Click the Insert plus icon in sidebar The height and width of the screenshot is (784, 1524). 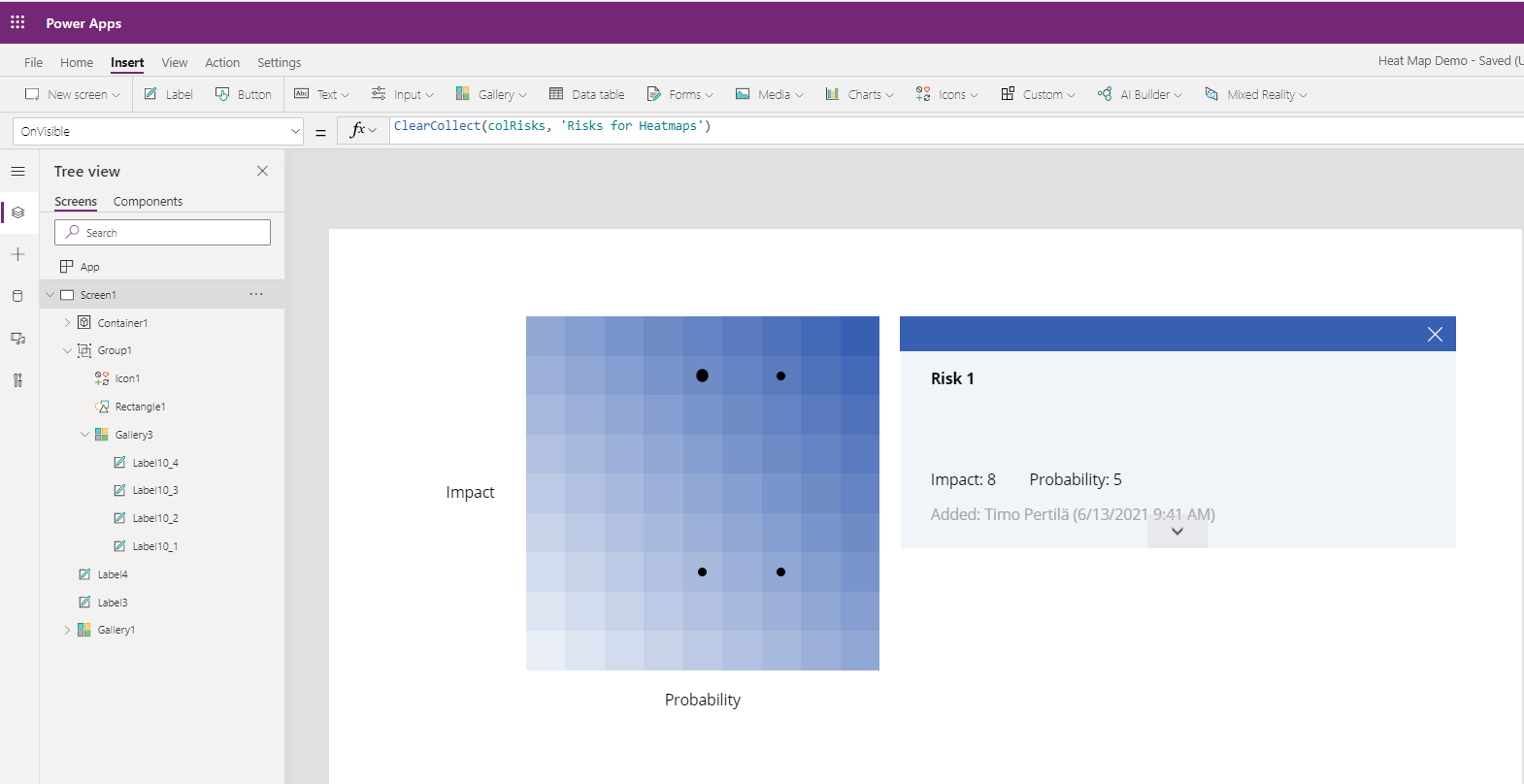17,254
